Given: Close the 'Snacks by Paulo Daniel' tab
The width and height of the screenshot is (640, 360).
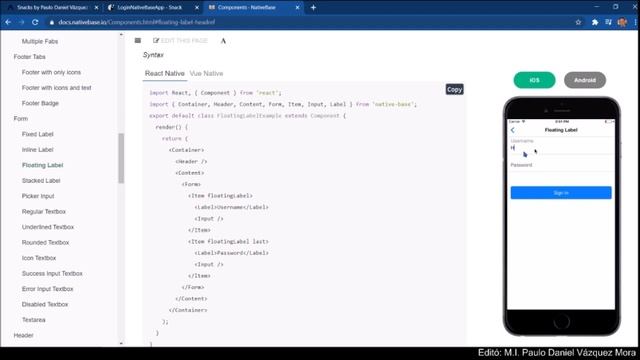Looking at the screenshot, I should 96,7.
